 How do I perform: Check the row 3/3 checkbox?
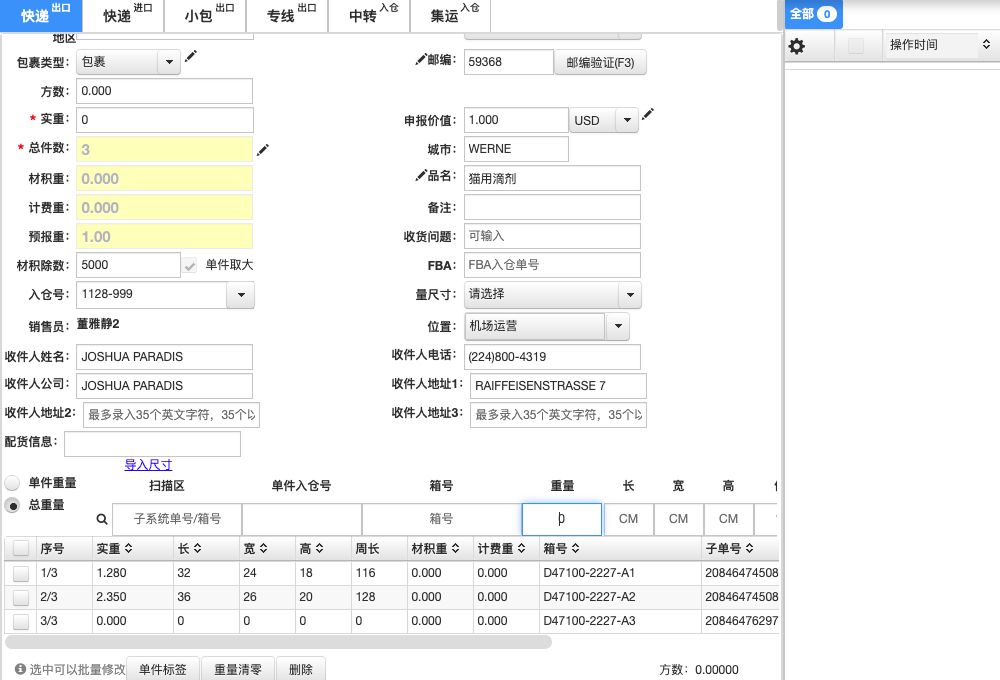pos(21,621)
